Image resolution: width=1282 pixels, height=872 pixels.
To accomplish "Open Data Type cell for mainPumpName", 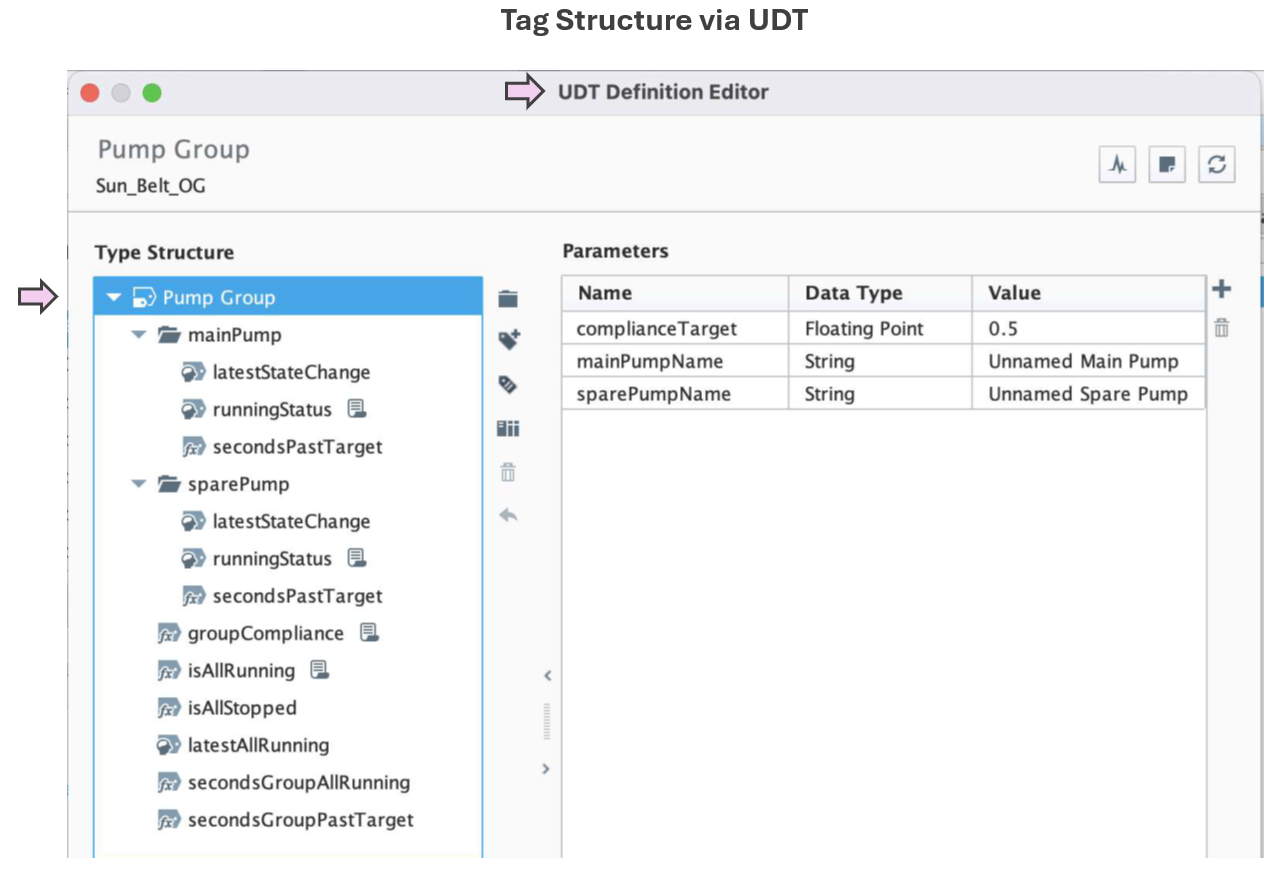I will [x=879, y=361].
